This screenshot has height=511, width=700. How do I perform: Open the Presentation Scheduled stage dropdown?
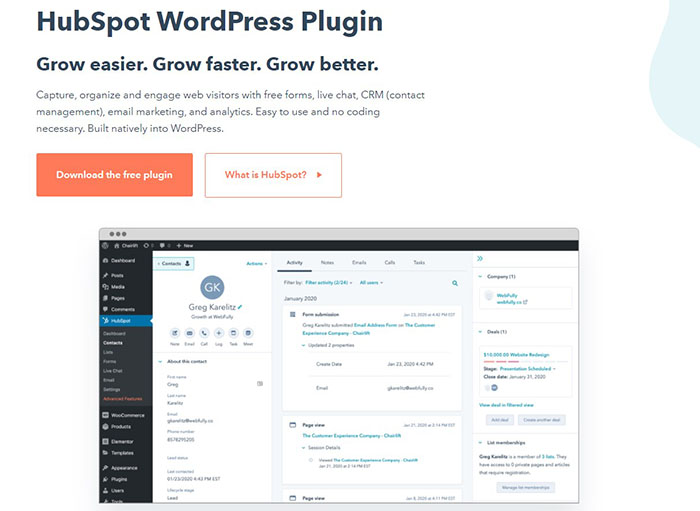click(x=528, y=369)
